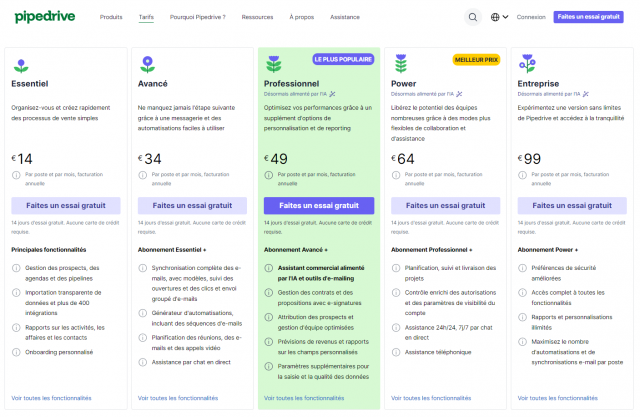Click header Faites un essai gratuit button
The height and width of the screenshot is (417, 640).
pyautogui.click(x=588, y=17)
